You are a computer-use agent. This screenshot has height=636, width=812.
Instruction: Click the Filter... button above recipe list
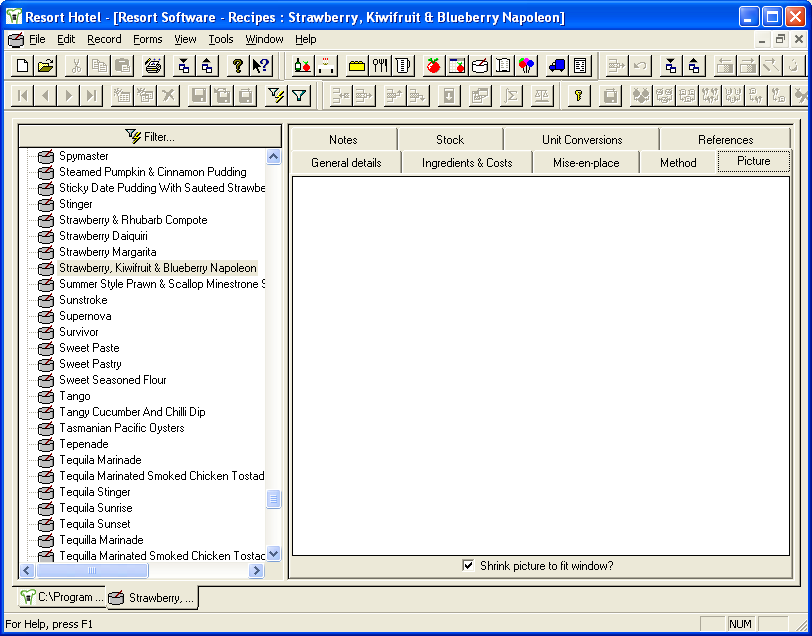pos(150,137)
